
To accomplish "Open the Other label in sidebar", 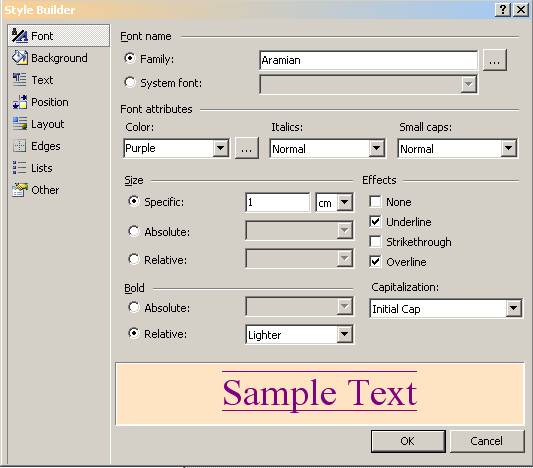I will 45,190.
